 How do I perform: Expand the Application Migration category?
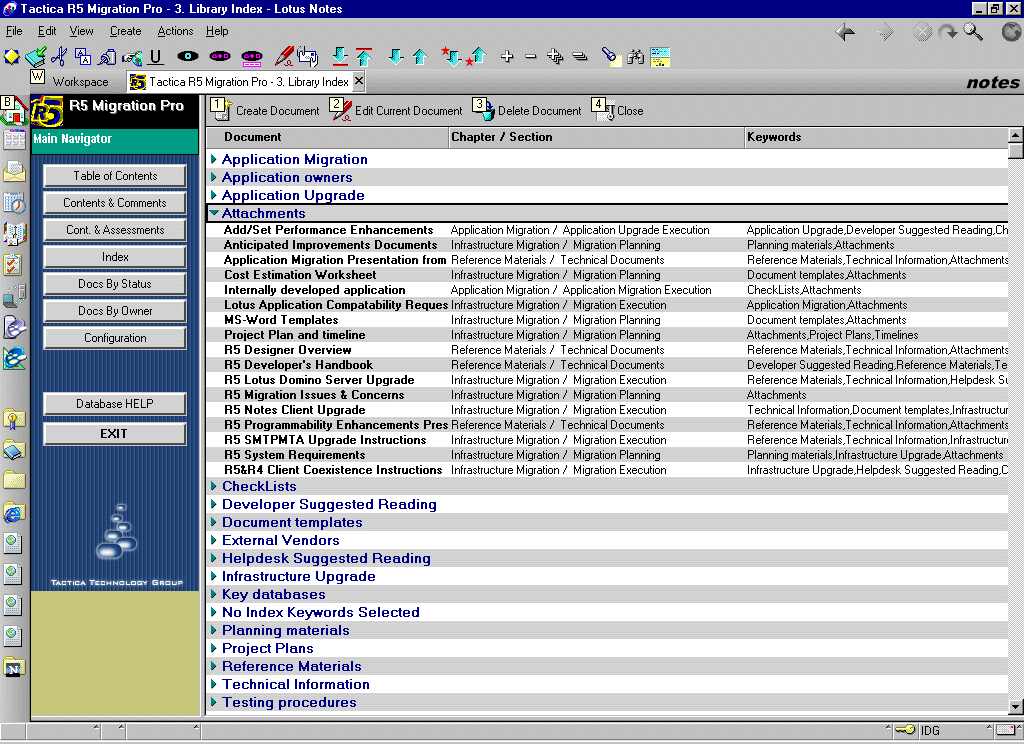click(x=214, y=159)
